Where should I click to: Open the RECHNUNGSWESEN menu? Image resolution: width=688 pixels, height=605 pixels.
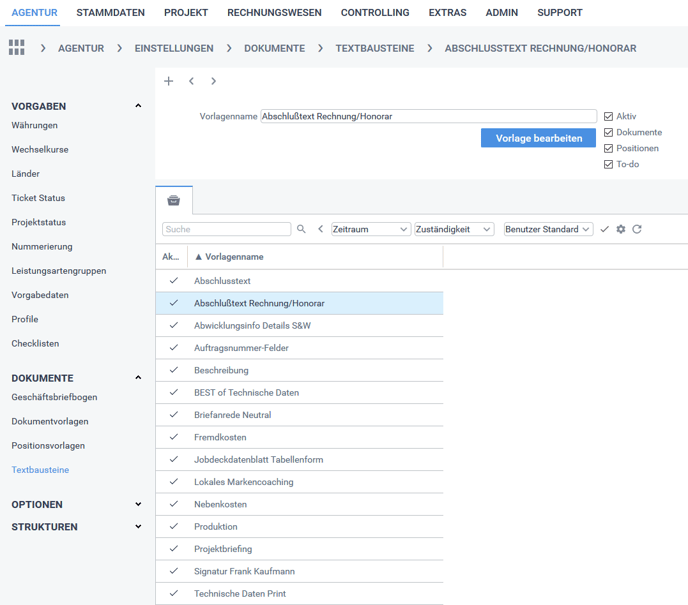274,13
